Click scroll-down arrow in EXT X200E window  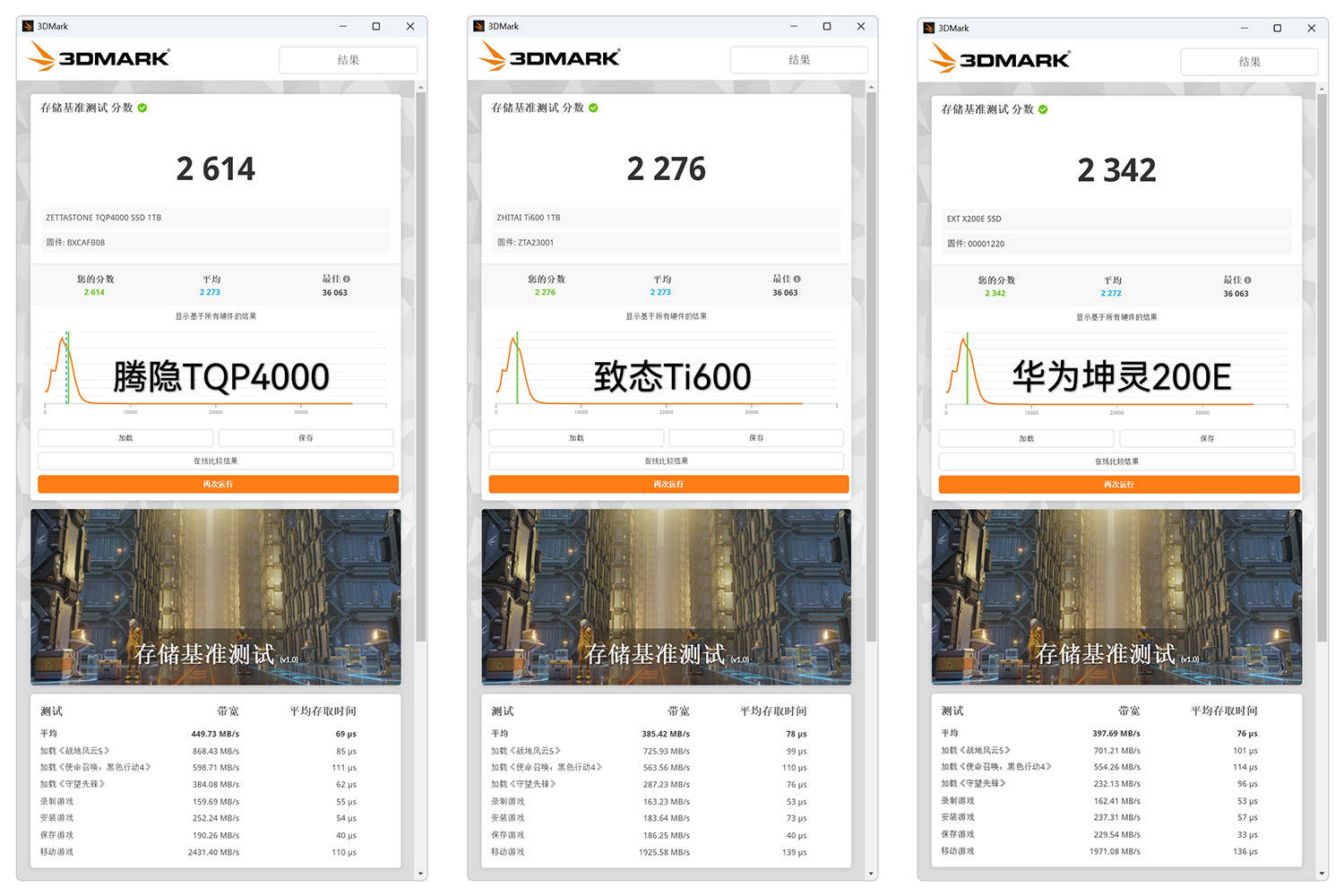(1322, 874)
